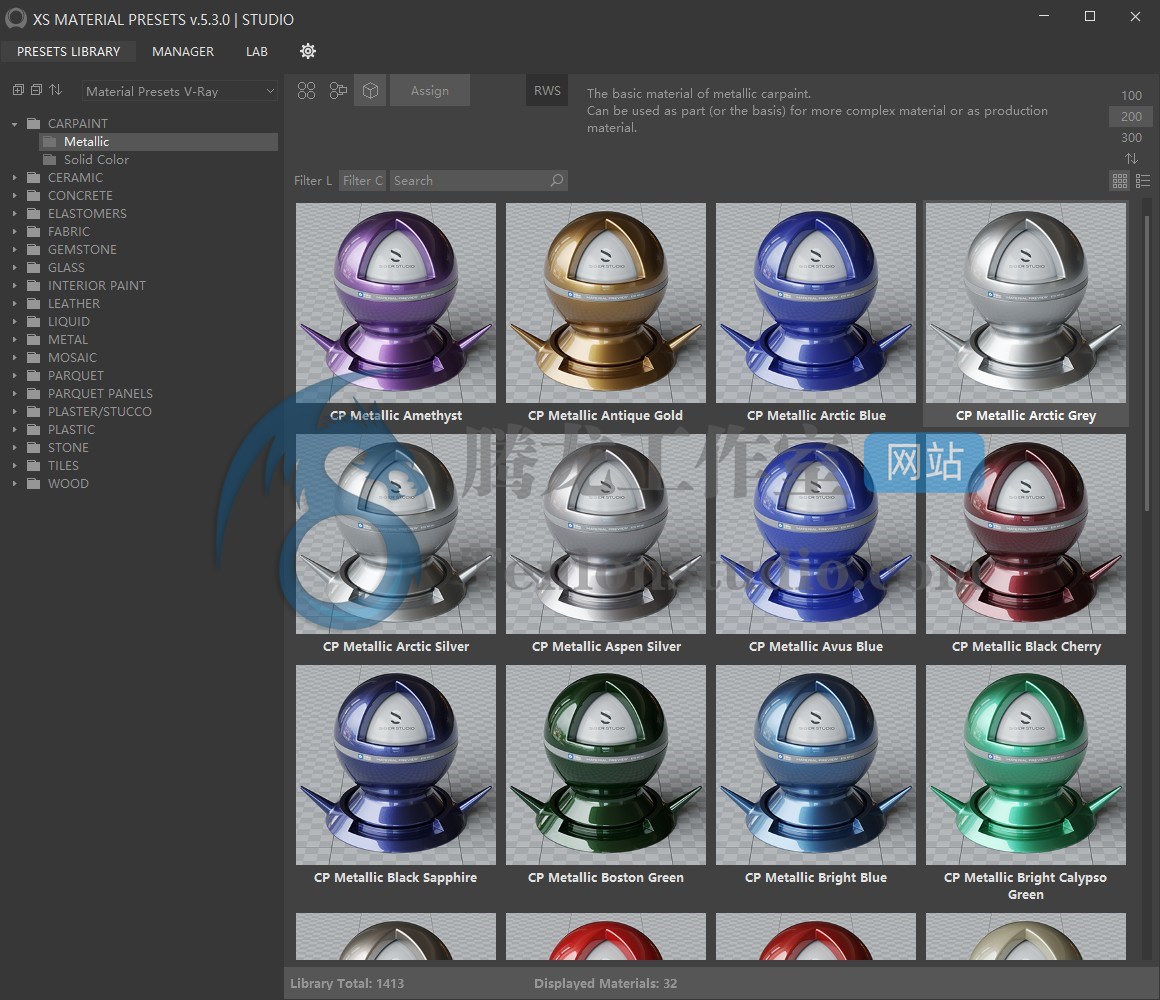Set thumbnail size to 100

point(1131,95)
